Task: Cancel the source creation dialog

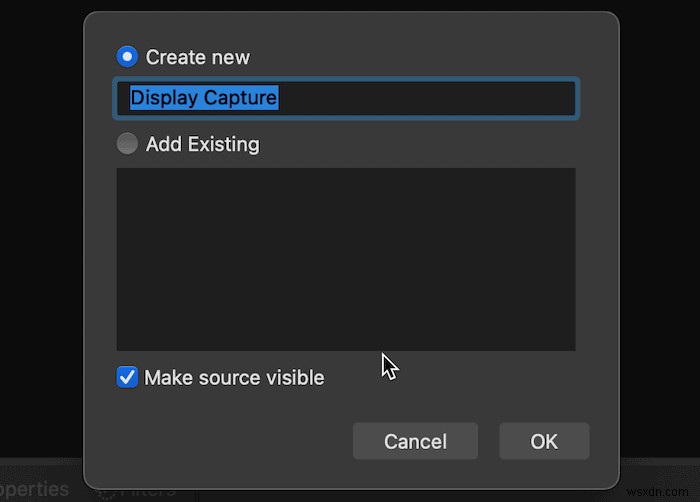Action: click(415, 441)
